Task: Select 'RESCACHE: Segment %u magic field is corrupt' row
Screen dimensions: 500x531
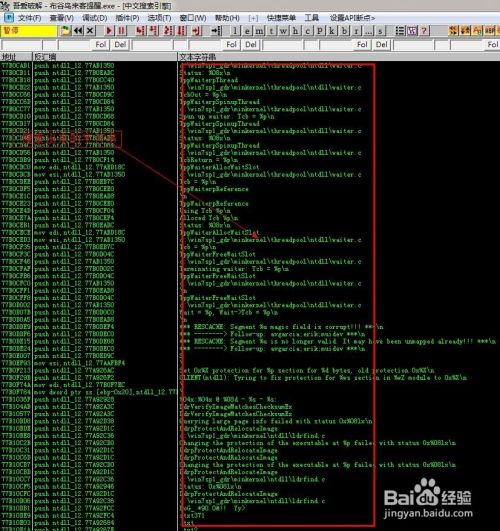Action: pos(282,327)
